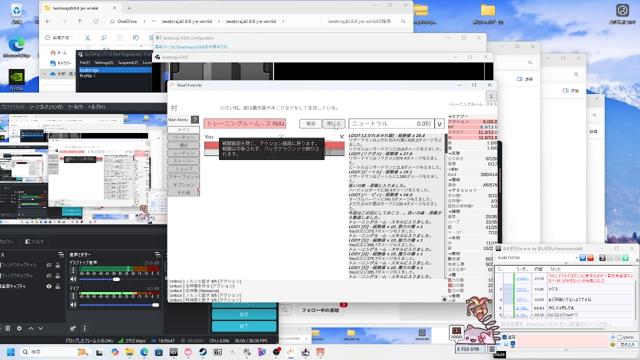The width and height of the screenshot is (640, 360).
Task: Click the question mark icon beside Main Menu
Action: (195, 120)
